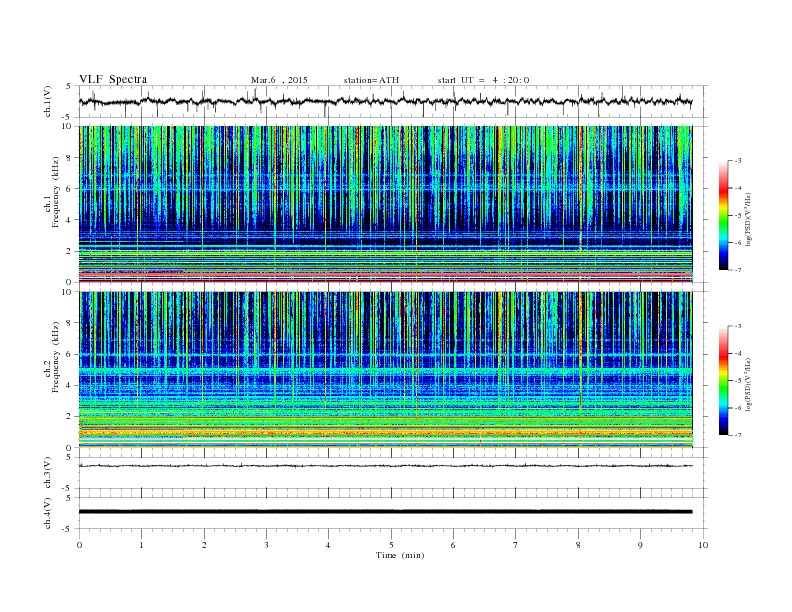Click the "2" label on the time axis
The image size is (792, 612).
tap(204, 545)
